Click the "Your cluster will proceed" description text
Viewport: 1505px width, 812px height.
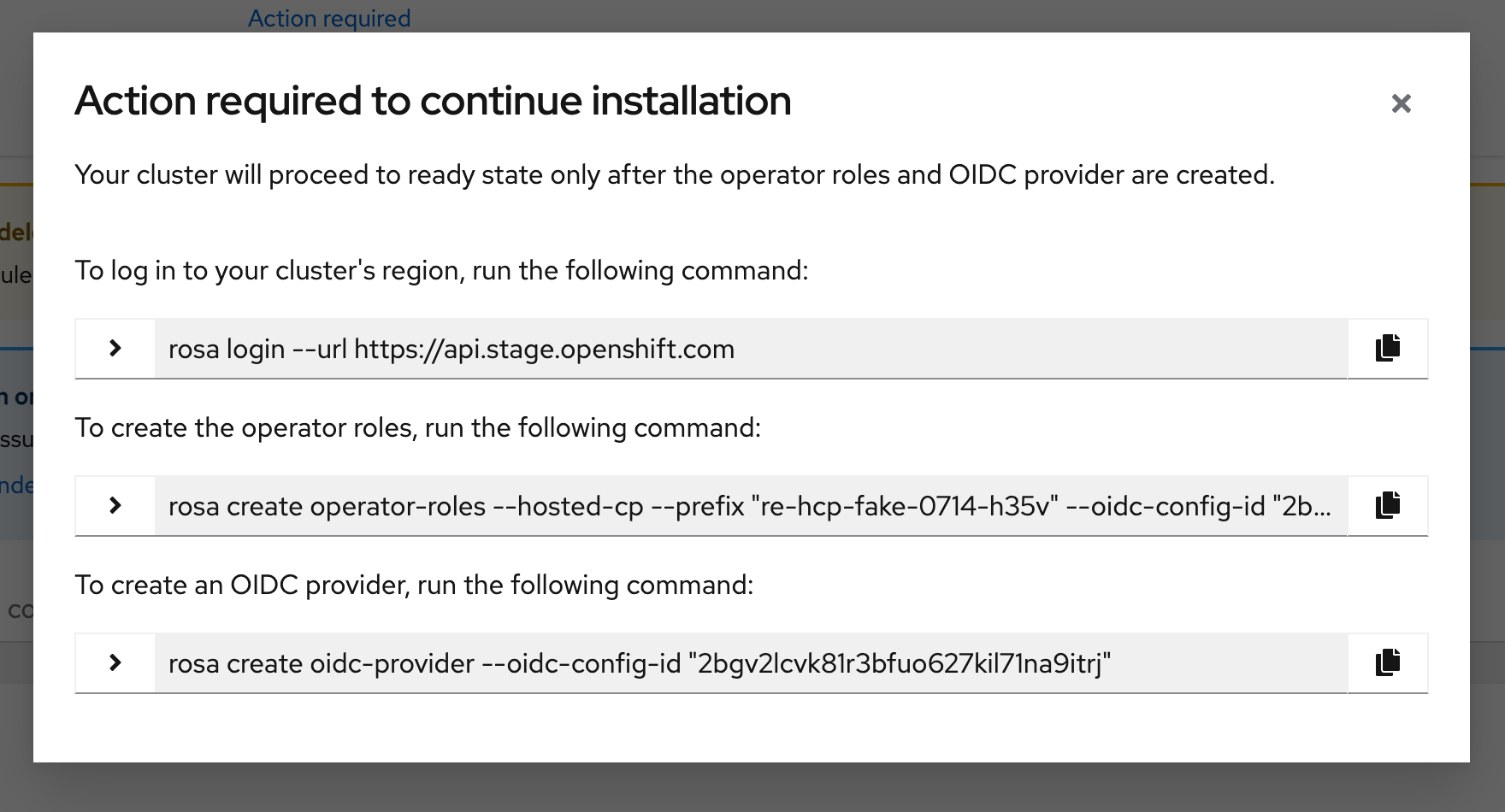674,175
